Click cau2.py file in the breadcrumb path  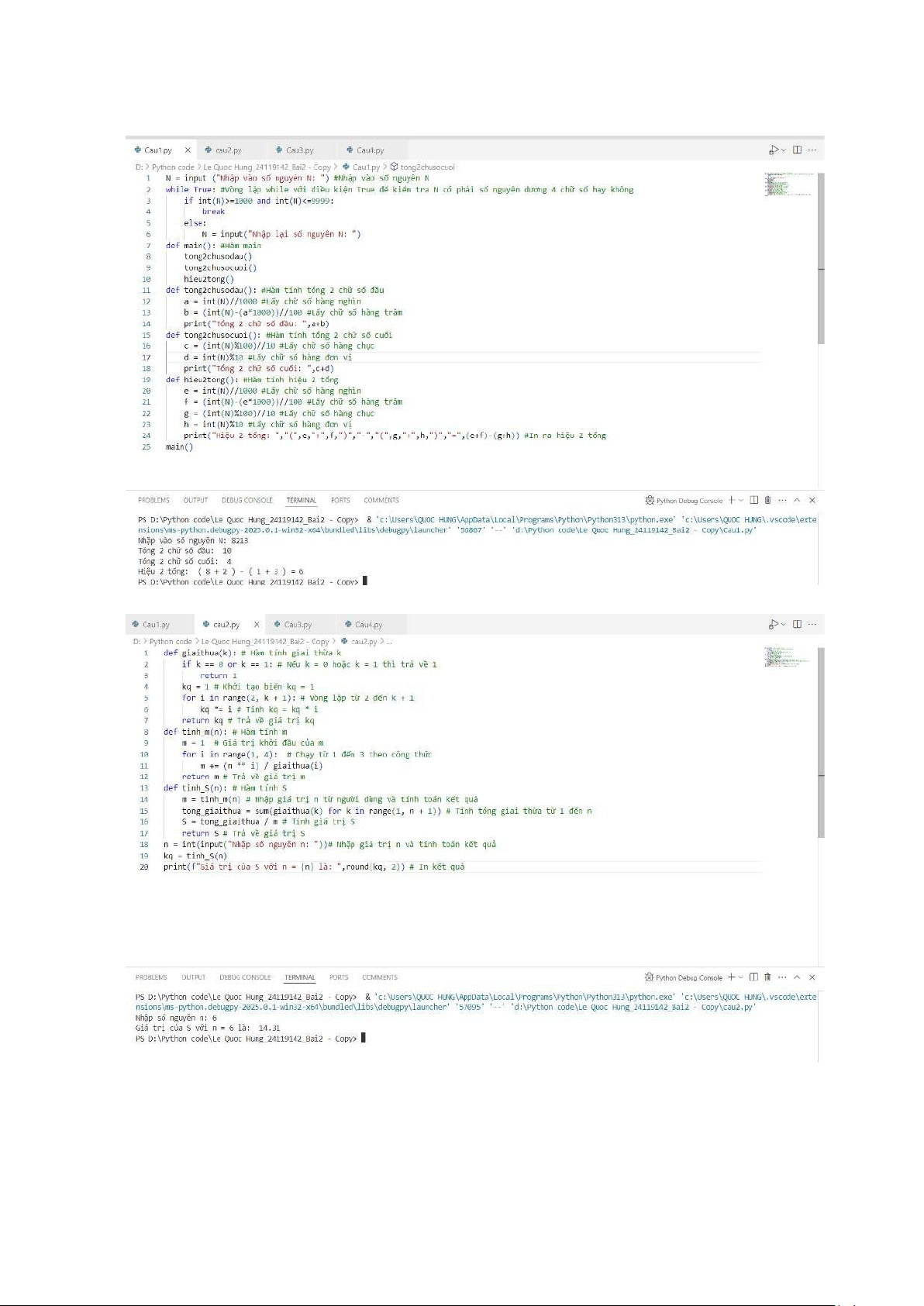(360, 642)
